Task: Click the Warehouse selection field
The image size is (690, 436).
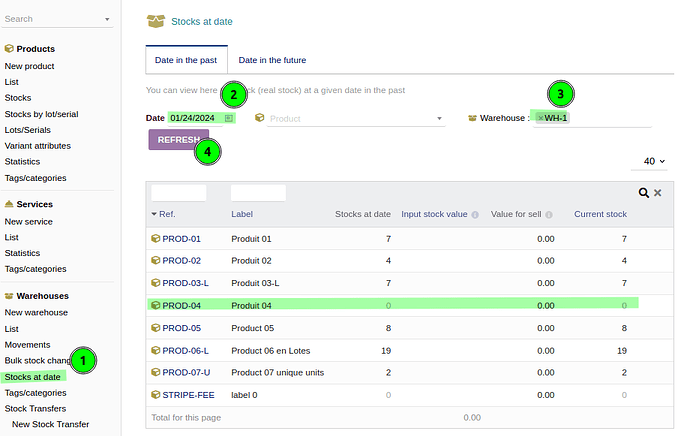Action: tap(592, 118)
